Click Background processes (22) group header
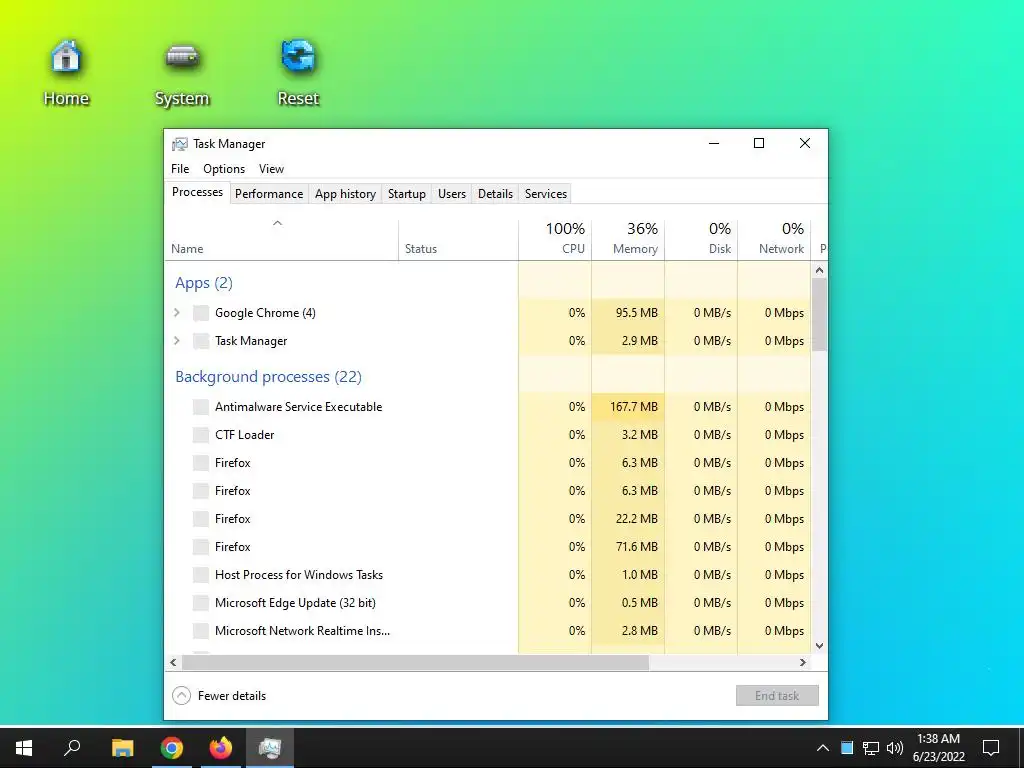 coord(268,377)
